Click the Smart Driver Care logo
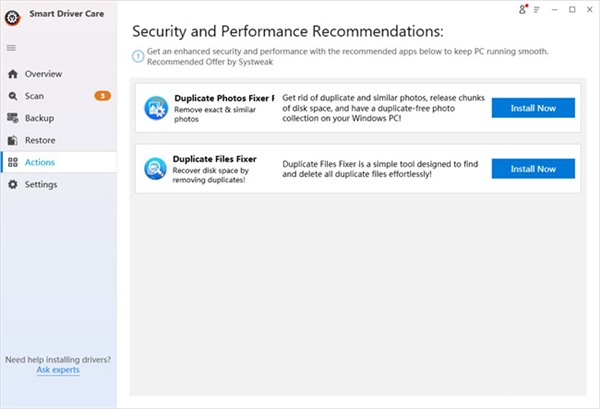Image resolution: width=600 pixels, height=409 pixels. click(x=12, y=14)
